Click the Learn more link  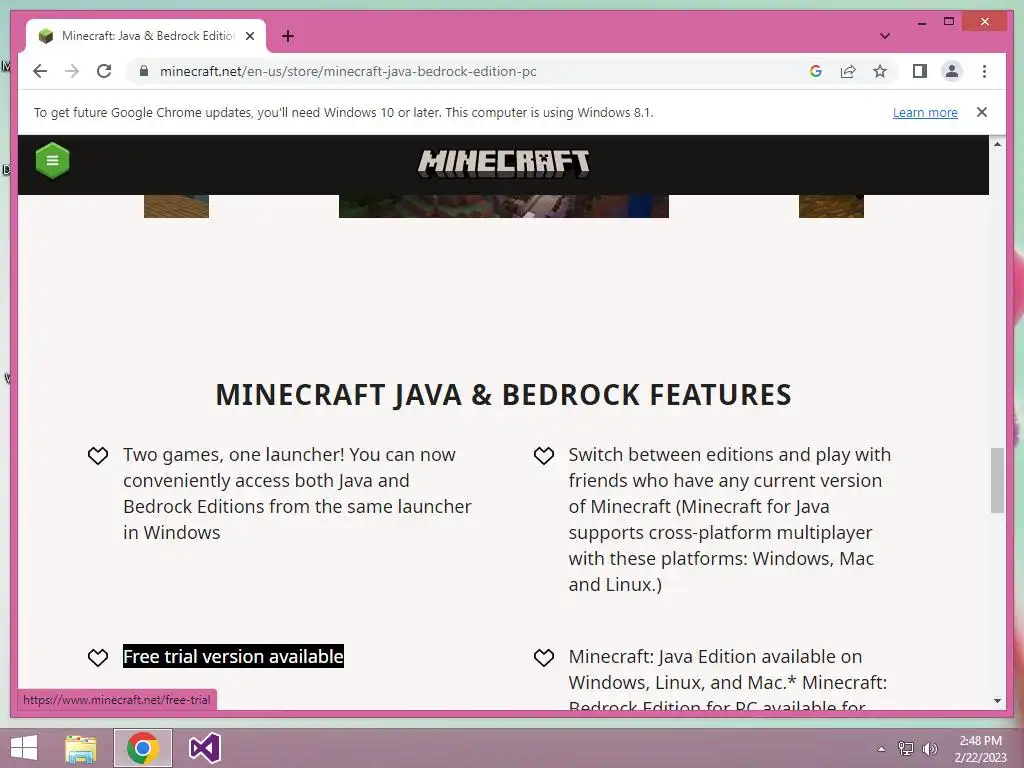pos(925,112)
